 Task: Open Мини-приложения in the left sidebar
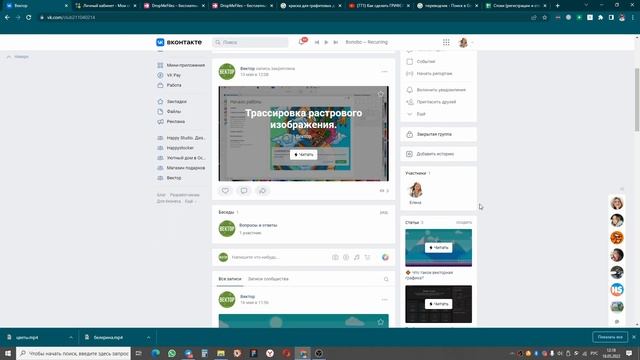click(x=181, y=65)
